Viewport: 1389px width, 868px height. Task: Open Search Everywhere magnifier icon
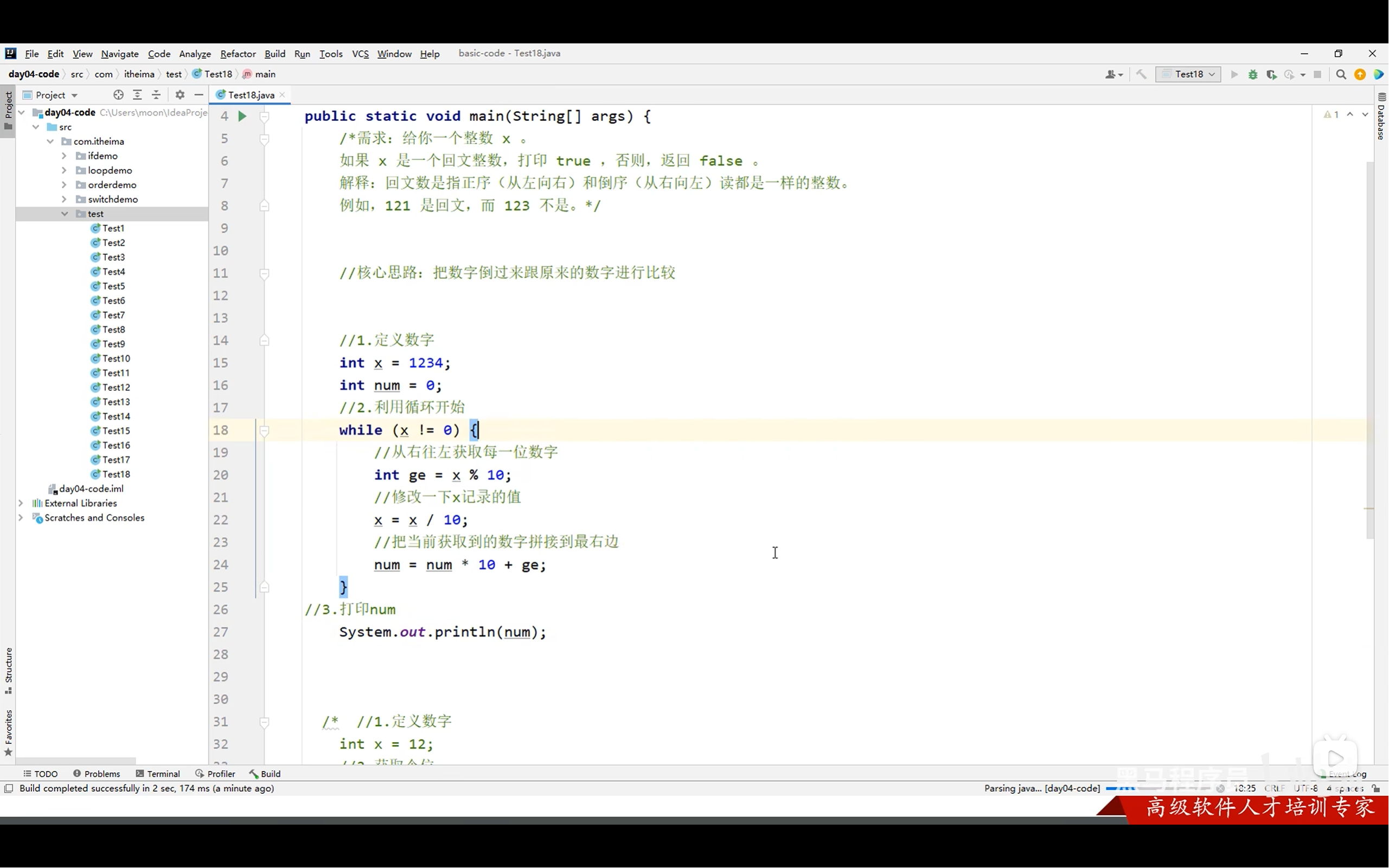pos(1341,75)
